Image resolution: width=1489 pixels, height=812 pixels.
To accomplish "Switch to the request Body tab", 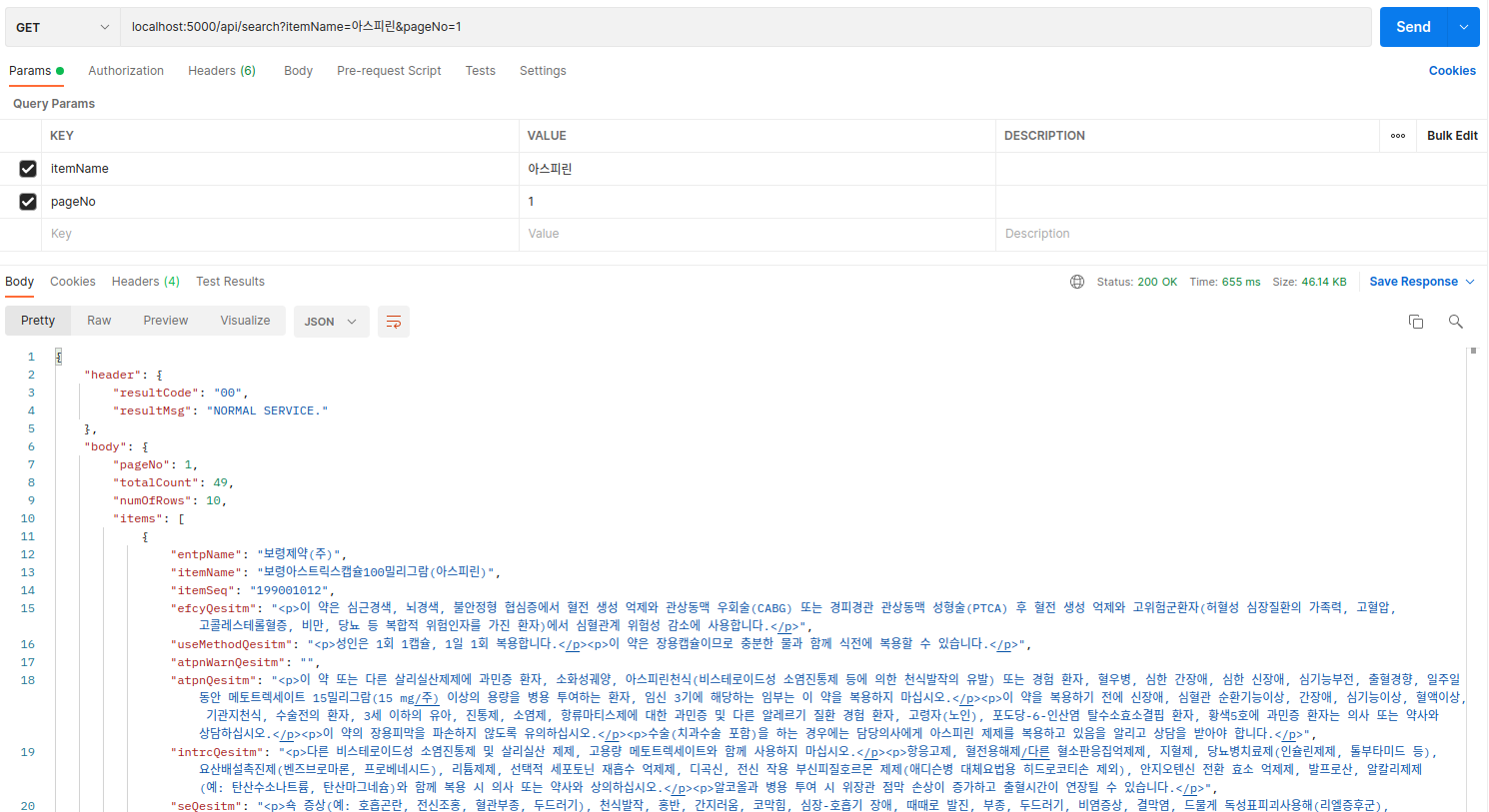I will tap(298, 71).
